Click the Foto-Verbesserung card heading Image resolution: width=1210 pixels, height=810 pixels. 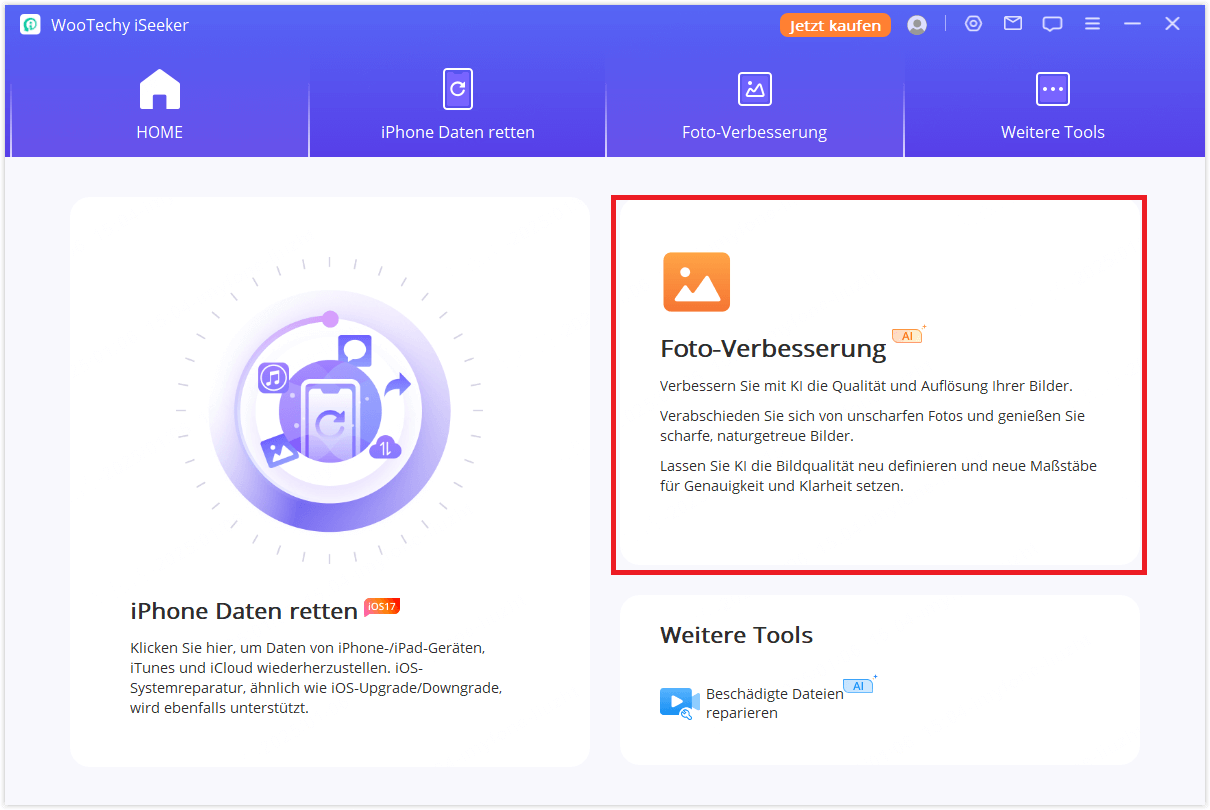pos(773,349)
